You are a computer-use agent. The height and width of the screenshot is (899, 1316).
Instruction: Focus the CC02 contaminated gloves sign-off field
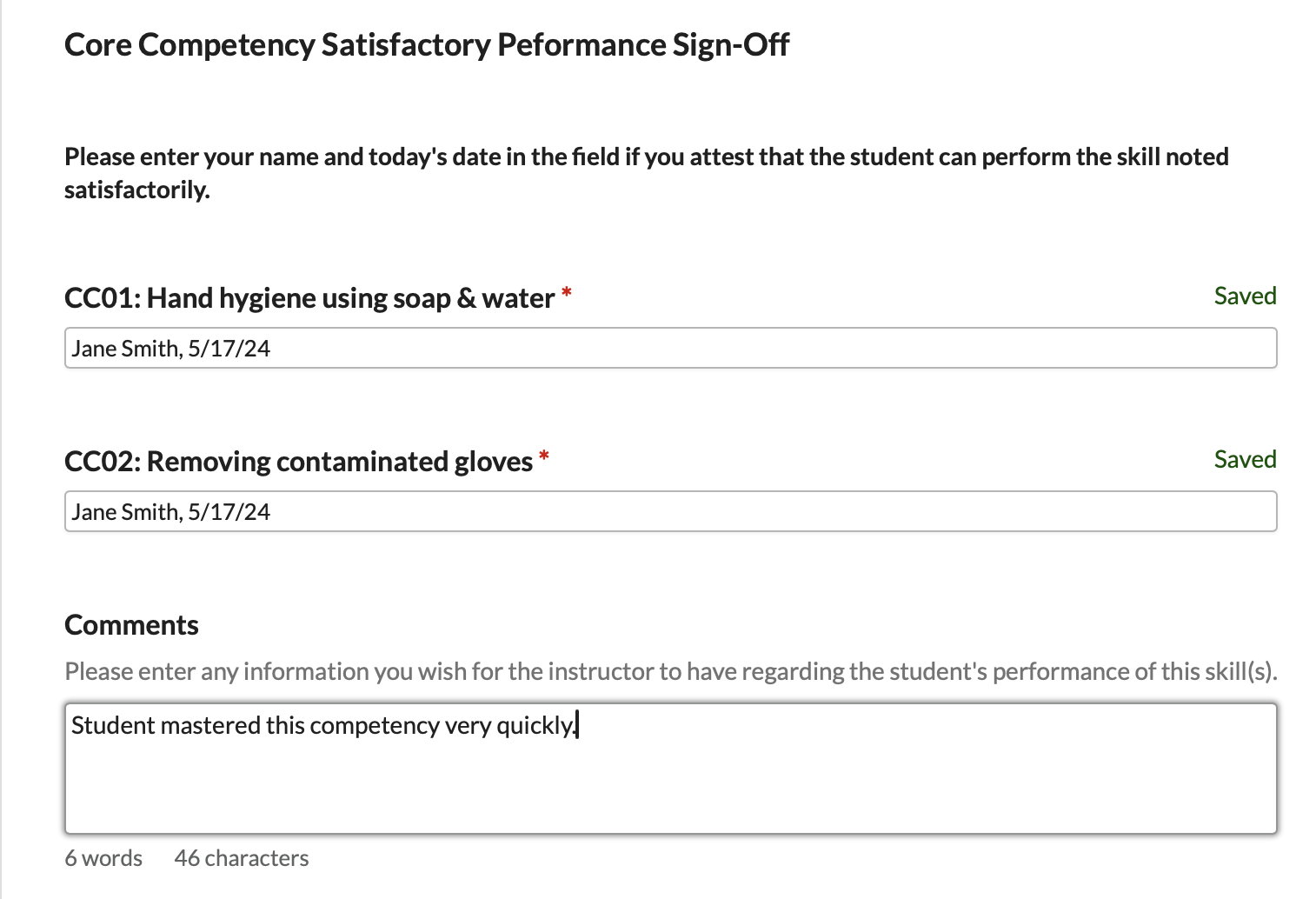(669, 511)
